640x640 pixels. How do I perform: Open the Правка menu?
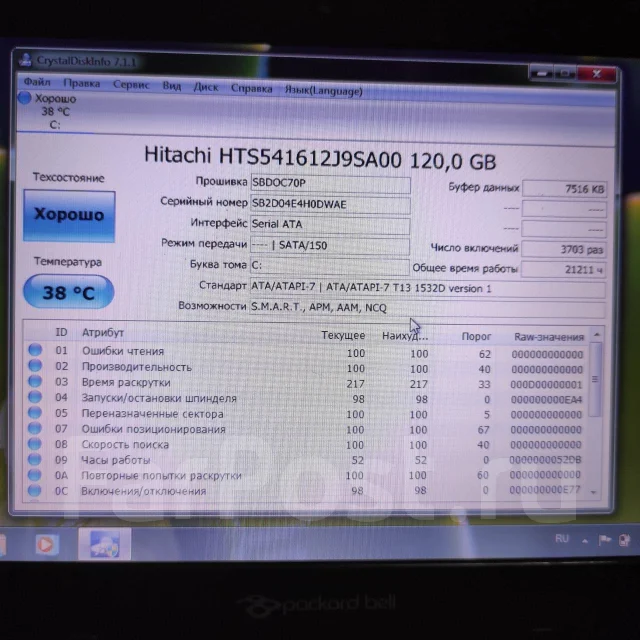[82, 83]
